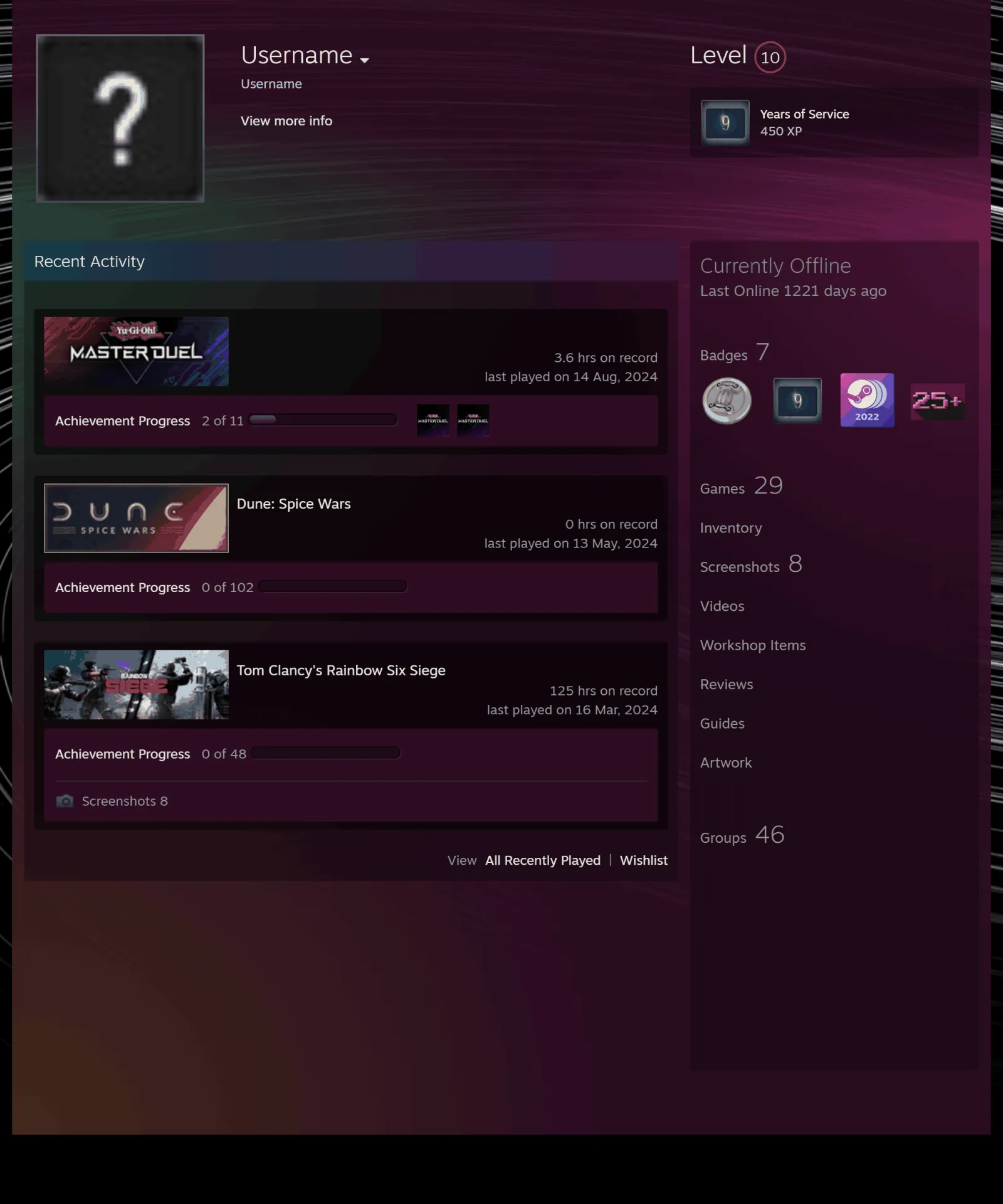Expand the Username dropdown arrow
This screenshot has height=1204, width=1003.
(x=364, y=60)
